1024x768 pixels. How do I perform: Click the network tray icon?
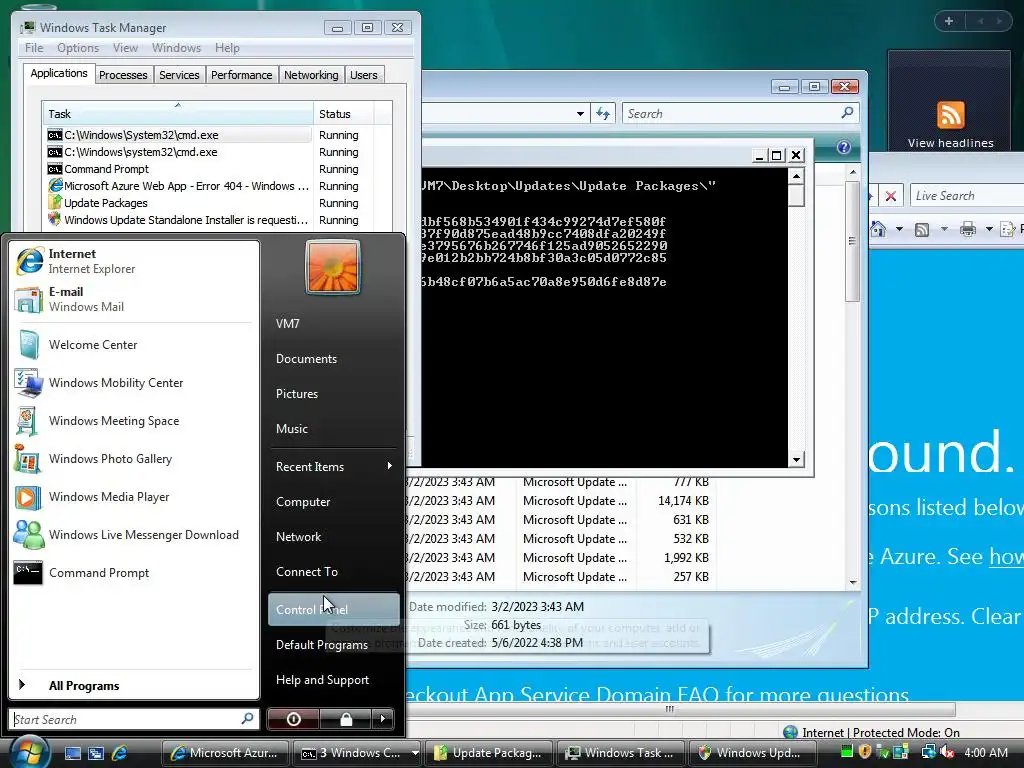[928, 752]
